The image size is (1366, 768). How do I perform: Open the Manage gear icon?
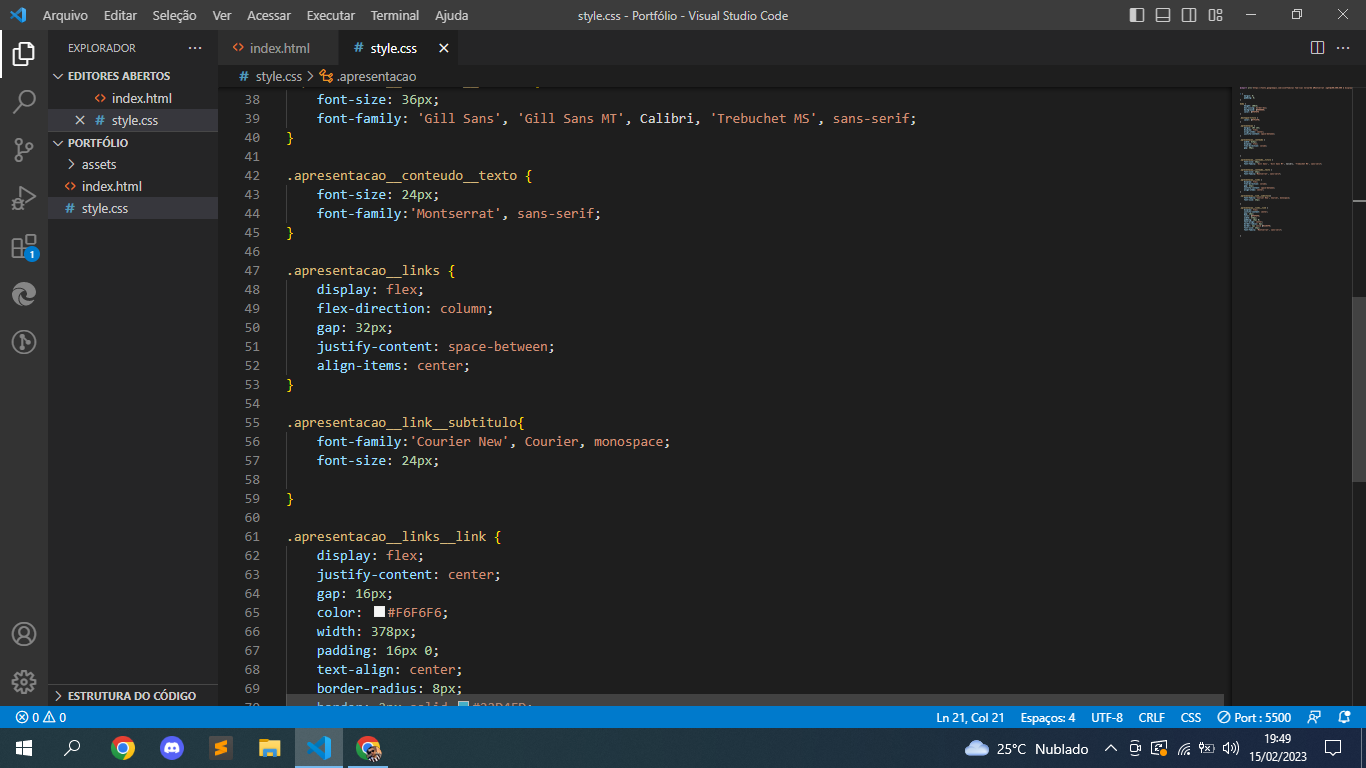(24, 682)
